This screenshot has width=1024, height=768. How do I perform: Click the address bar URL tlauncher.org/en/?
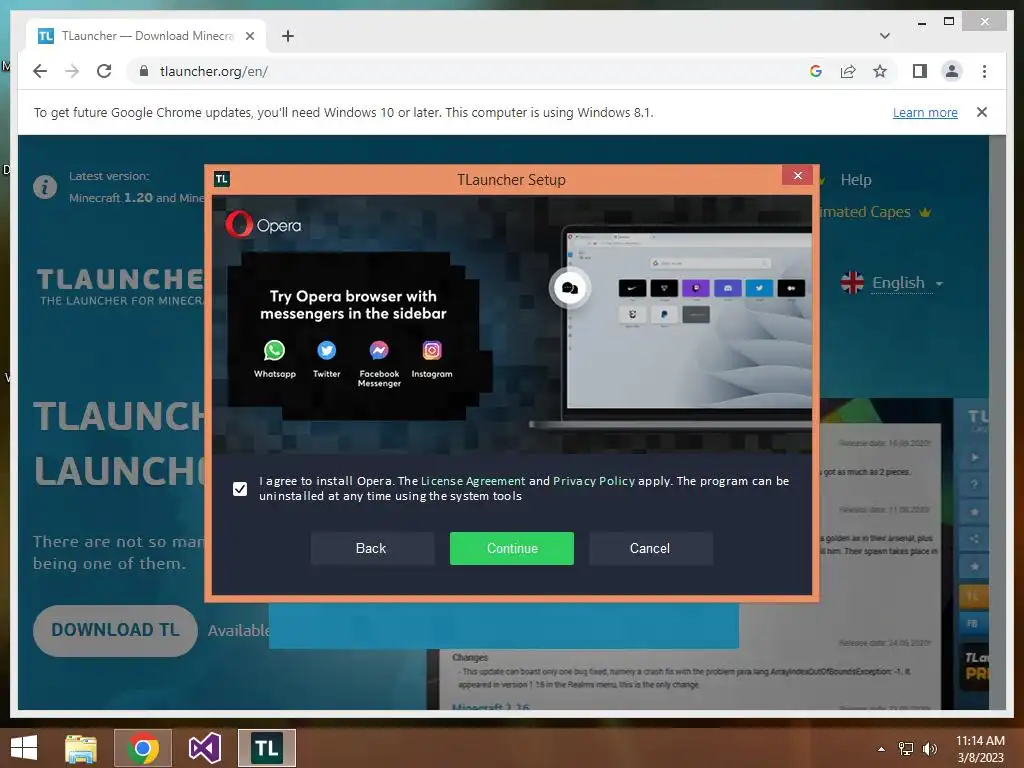(214, 71)
